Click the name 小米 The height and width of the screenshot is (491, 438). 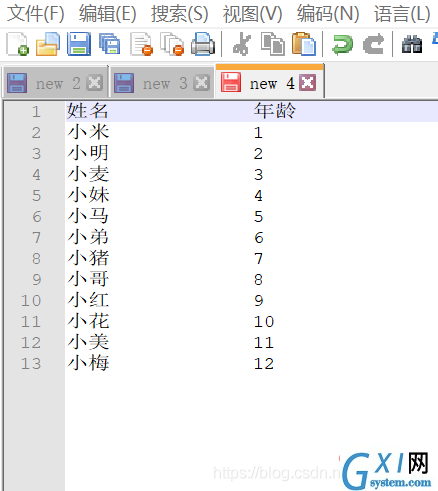coord(88,132)
